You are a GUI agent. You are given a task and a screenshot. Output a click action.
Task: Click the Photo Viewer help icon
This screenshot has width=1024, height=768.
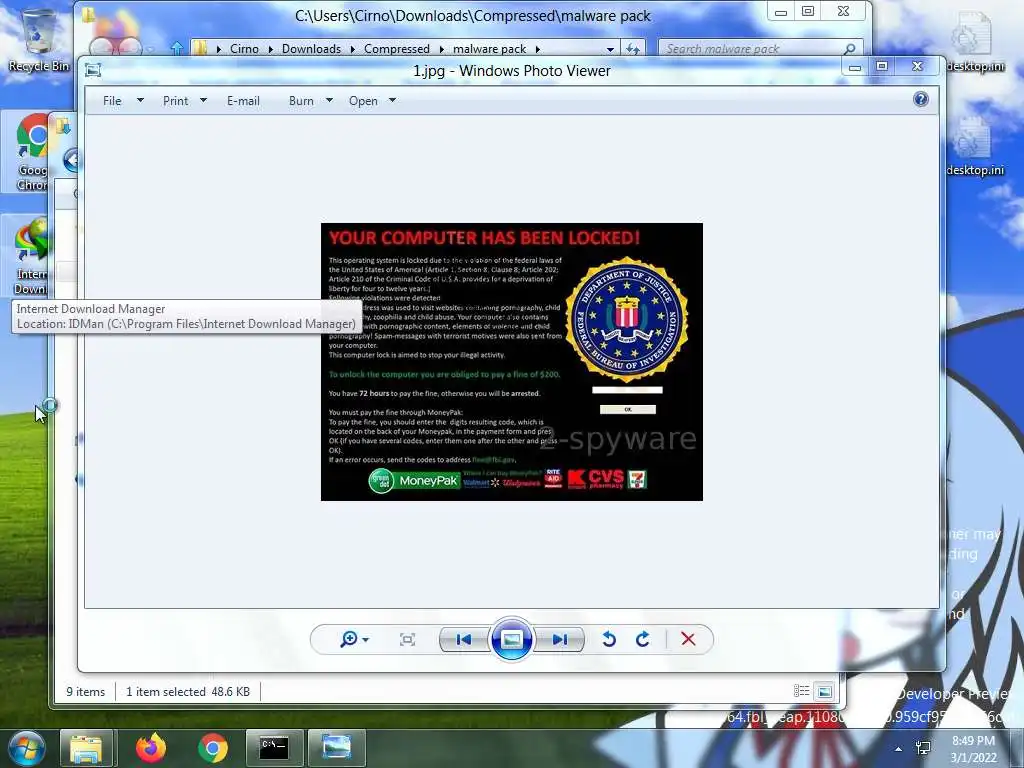pos(921,99)
